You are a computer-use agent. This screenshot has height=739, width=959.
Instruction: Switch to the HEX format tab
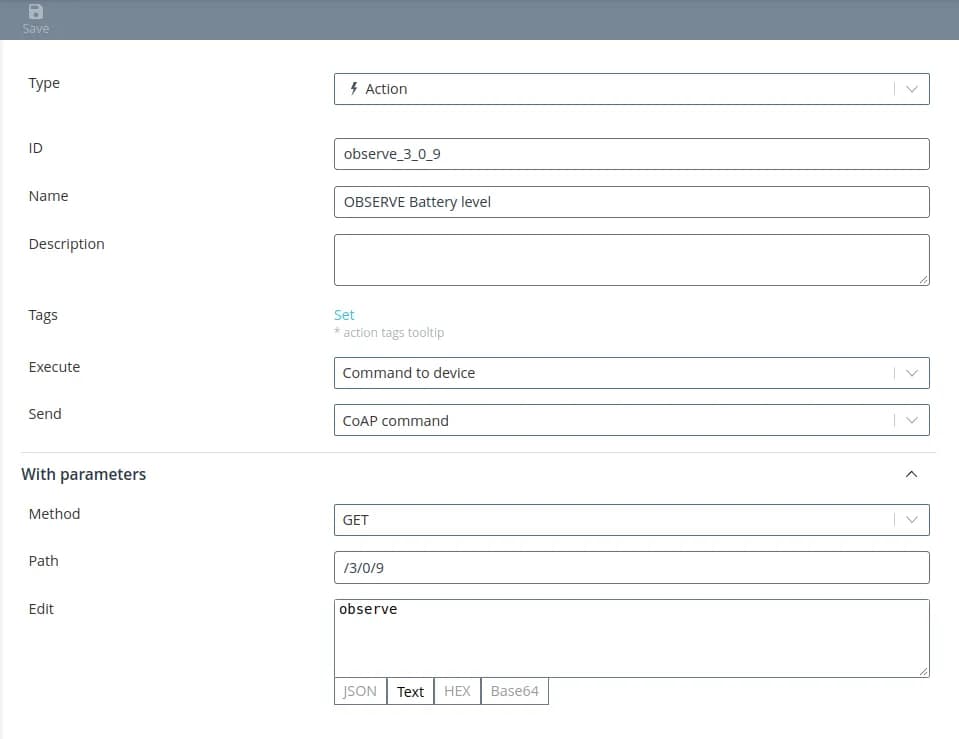[457, 691]
